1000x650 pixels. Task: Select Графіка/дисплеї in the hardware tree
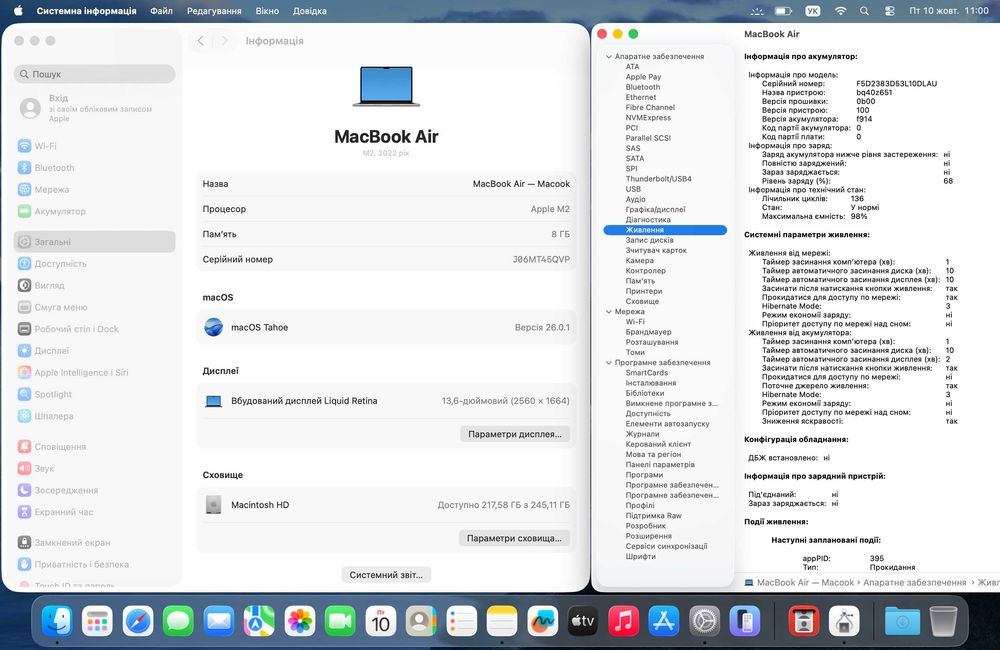[655, 210]
